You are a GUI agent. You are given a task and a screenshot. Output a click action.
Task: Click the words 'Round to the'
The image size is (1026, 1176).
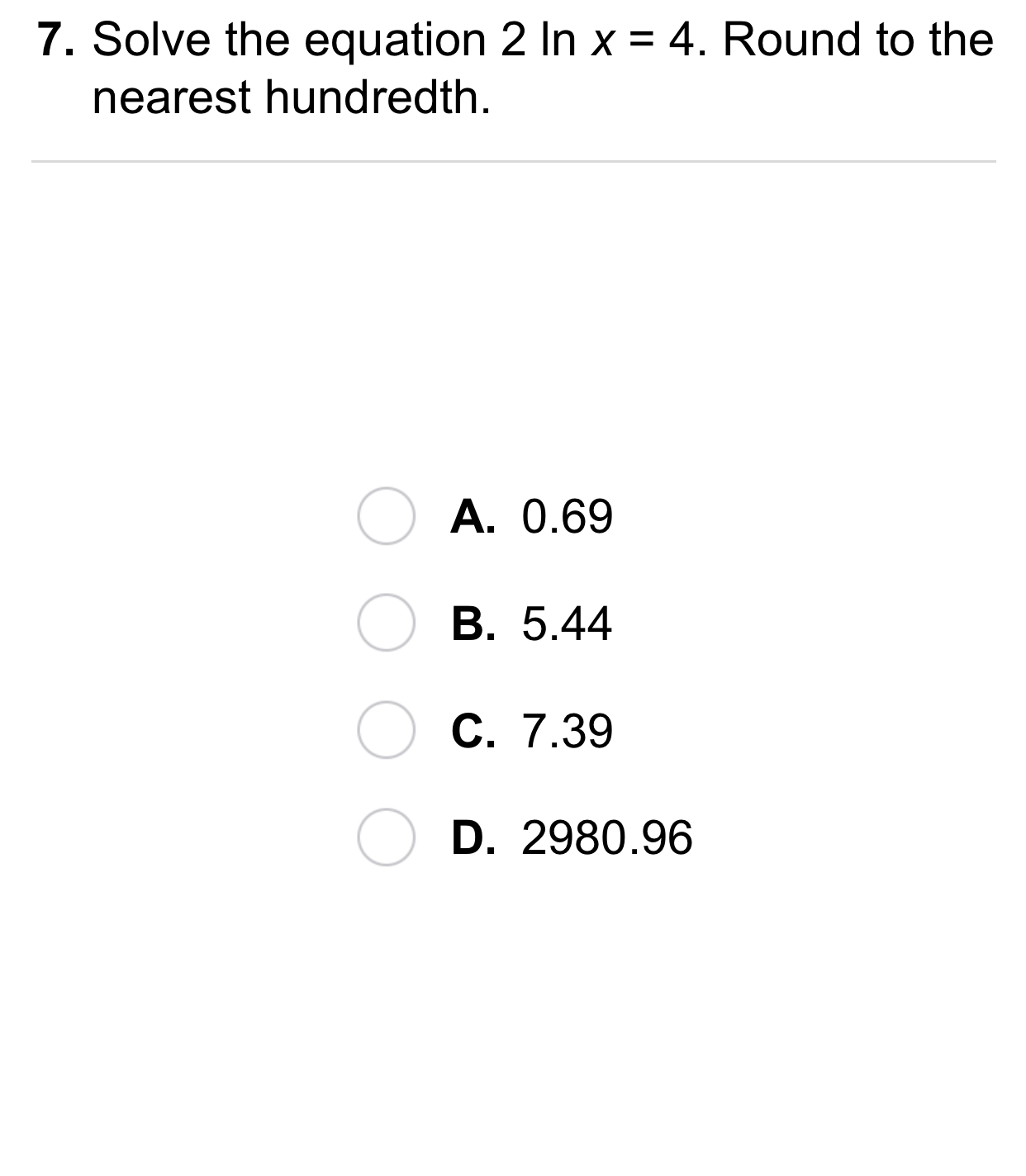[857, 40]
